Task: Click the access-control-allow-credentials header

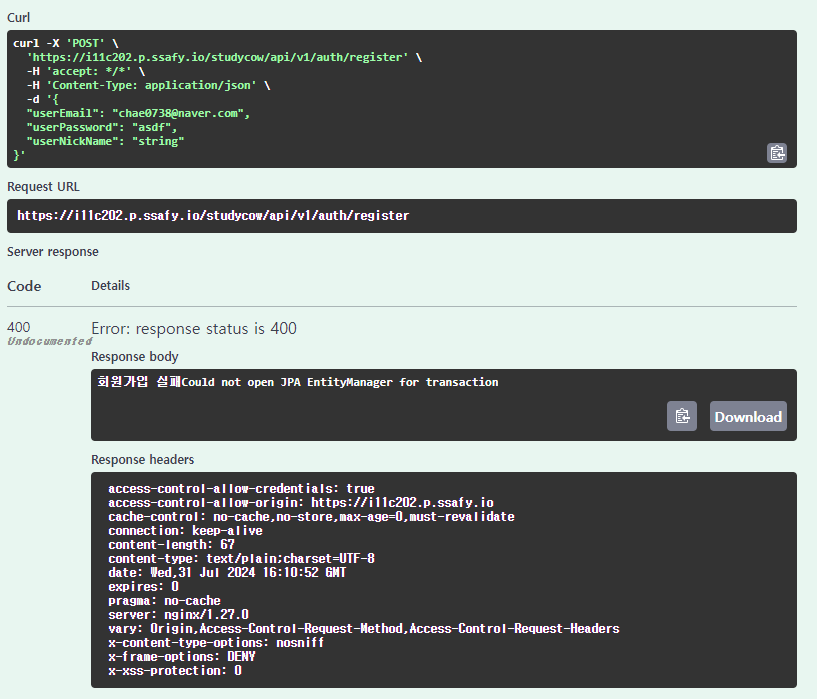Action: coord(241,489)
